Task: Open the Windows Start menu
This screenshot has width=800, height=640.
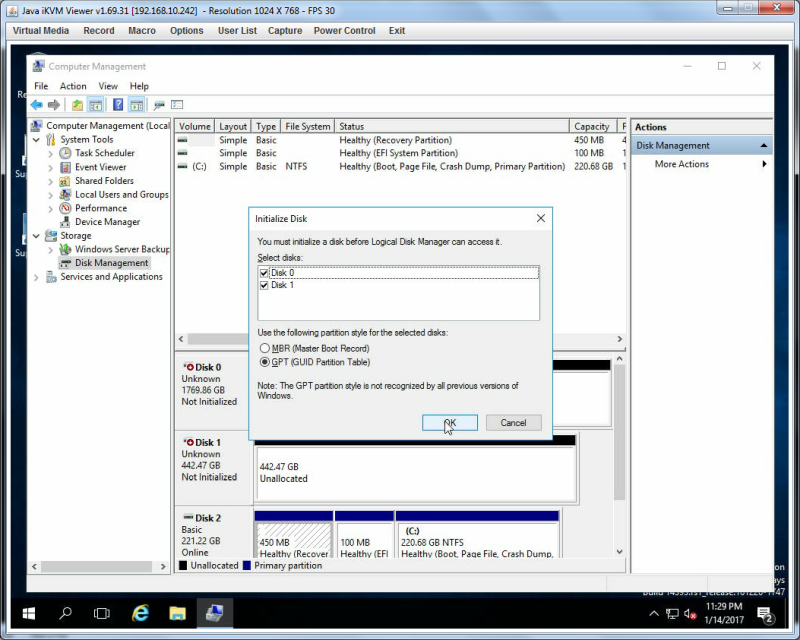Action: coord(29,613)
